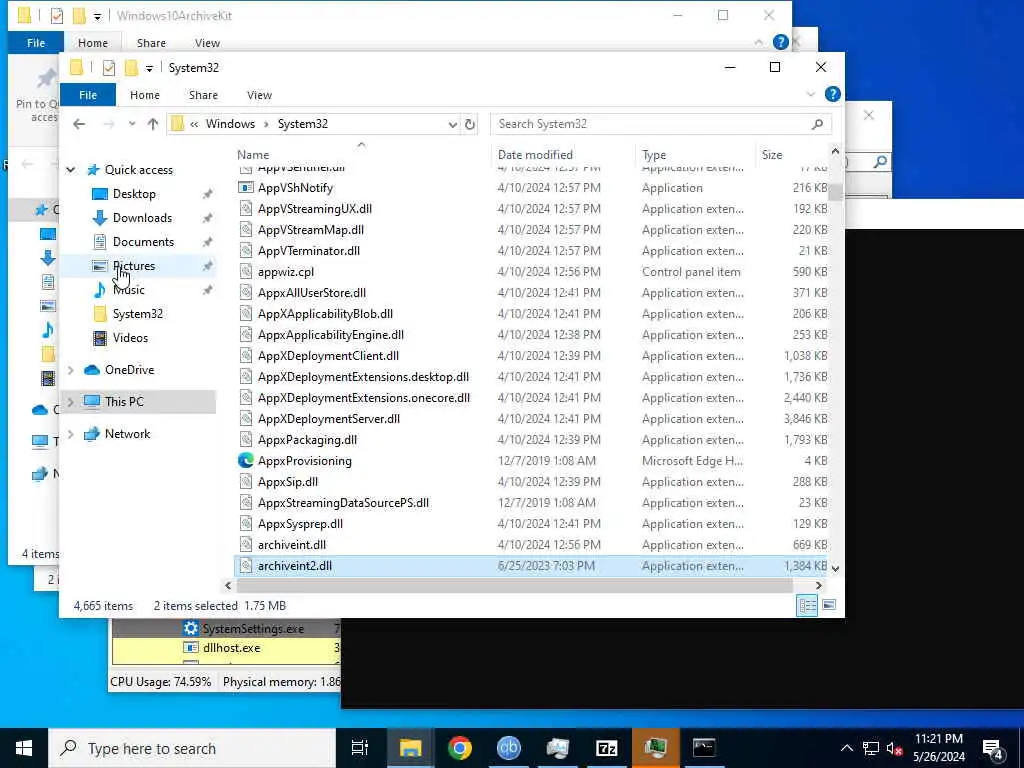
Task: Sort by the Name column header
Action: tap(253, 155)
